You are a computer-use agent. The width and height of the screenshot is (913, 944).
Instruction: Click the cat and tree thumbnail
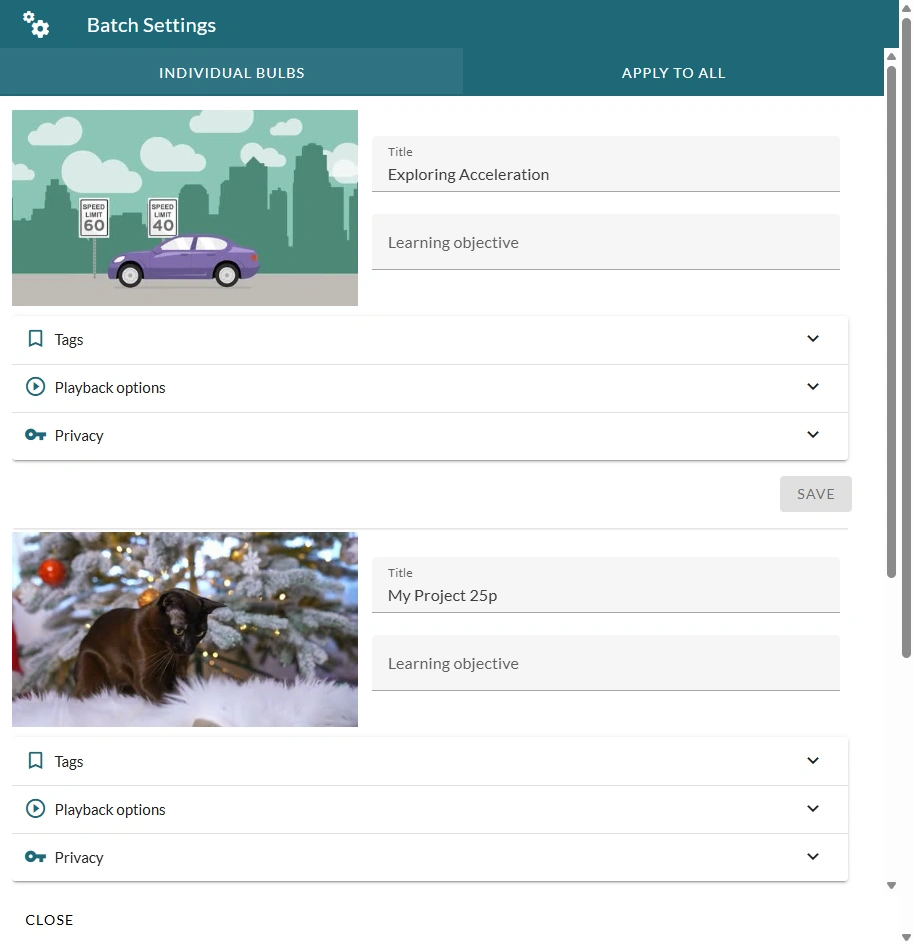coord(185,629)
